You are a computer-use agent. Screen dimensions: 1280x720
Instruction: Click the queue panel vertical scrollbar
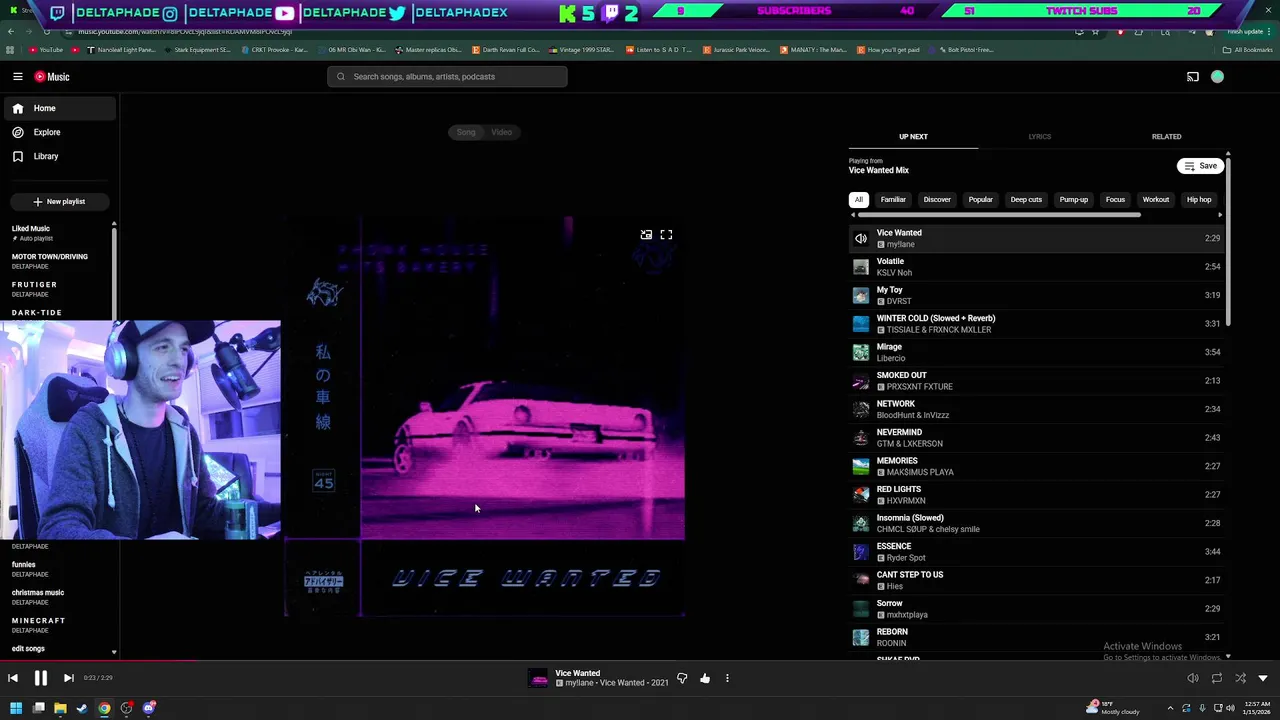[1227, 240]
